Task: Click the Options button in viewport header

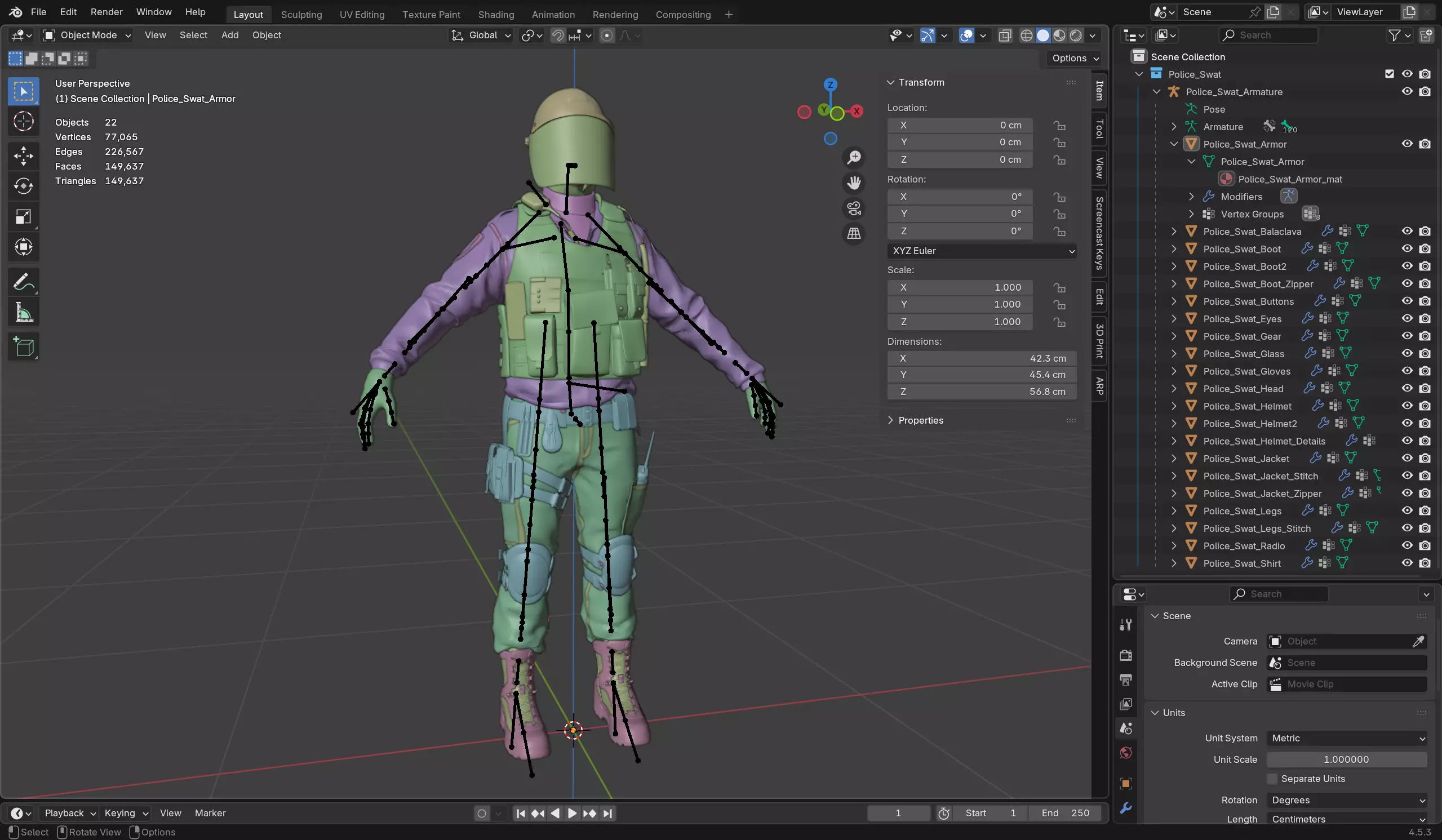Action: point(1075,58)
